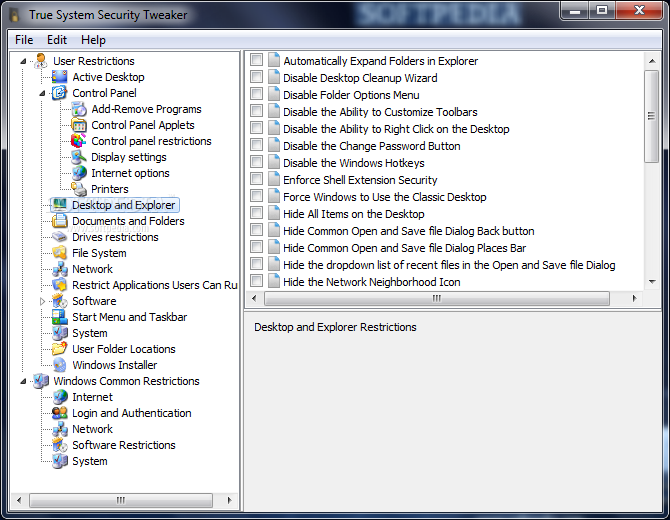Collapse the User Restrictions tree node

coord(23,62)
